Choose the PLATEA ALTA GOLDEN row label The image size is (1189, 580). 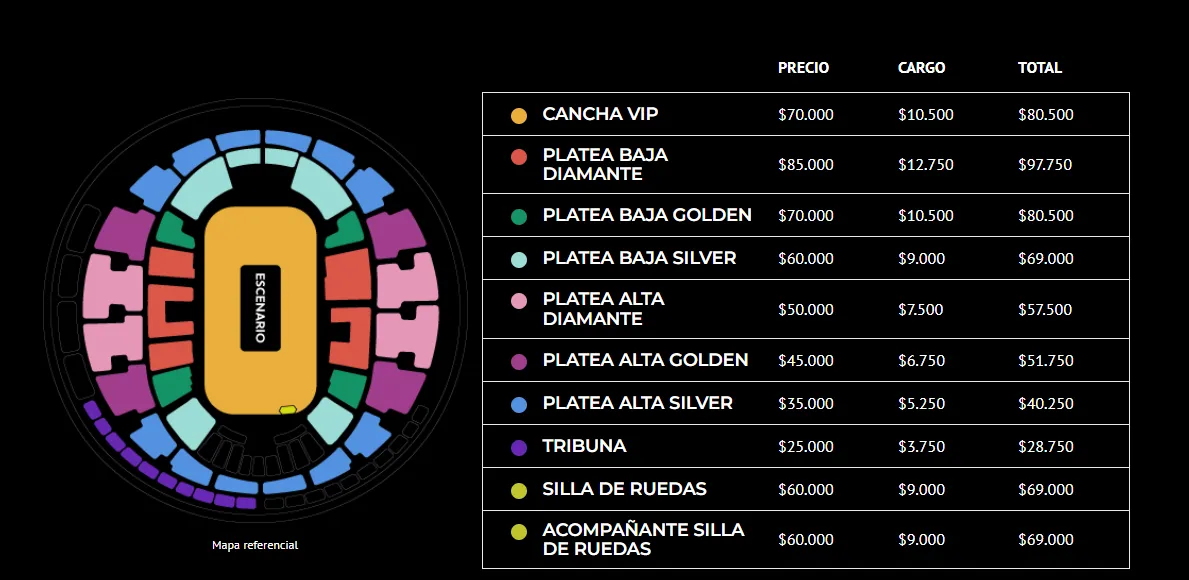[645, 360]
